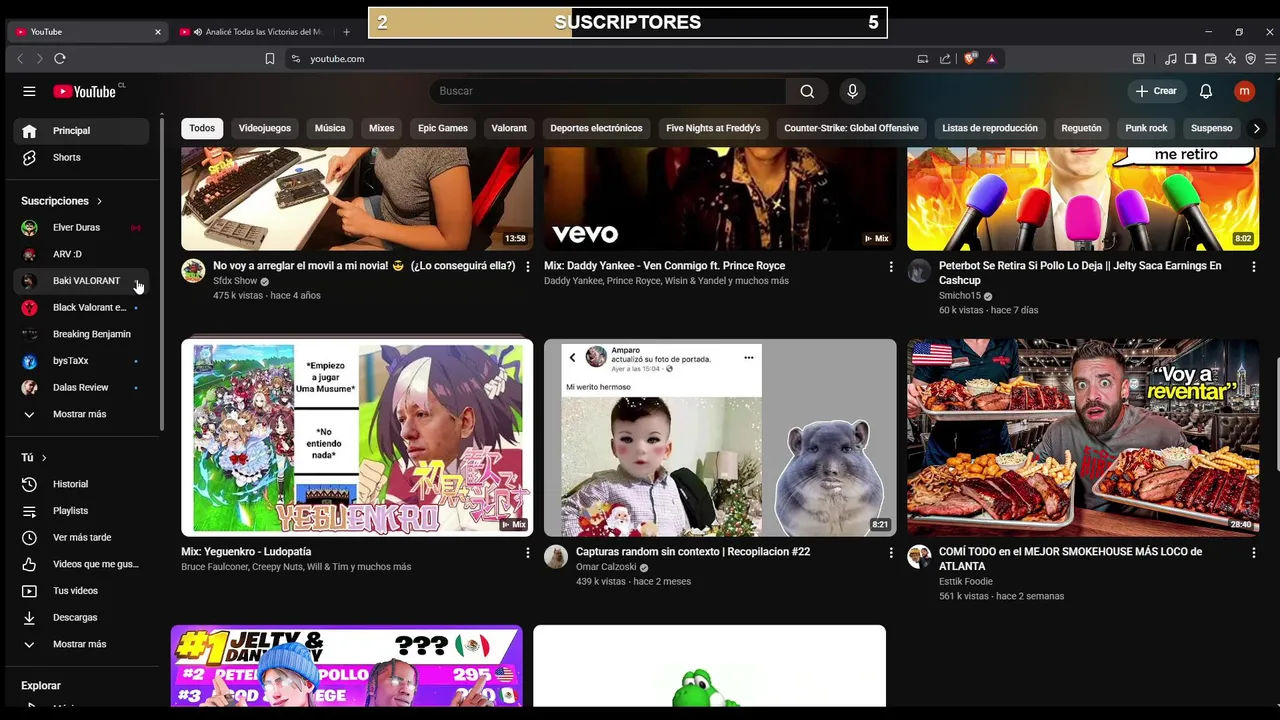Open Suscripciones section chevron
This screenshot has height=720, width=1280.
99,201
